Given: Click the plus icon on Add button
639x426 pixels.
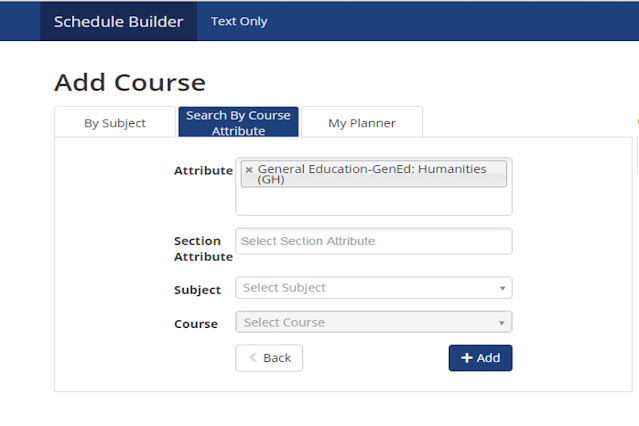Looking at the screenshot, I should [467, 358].
